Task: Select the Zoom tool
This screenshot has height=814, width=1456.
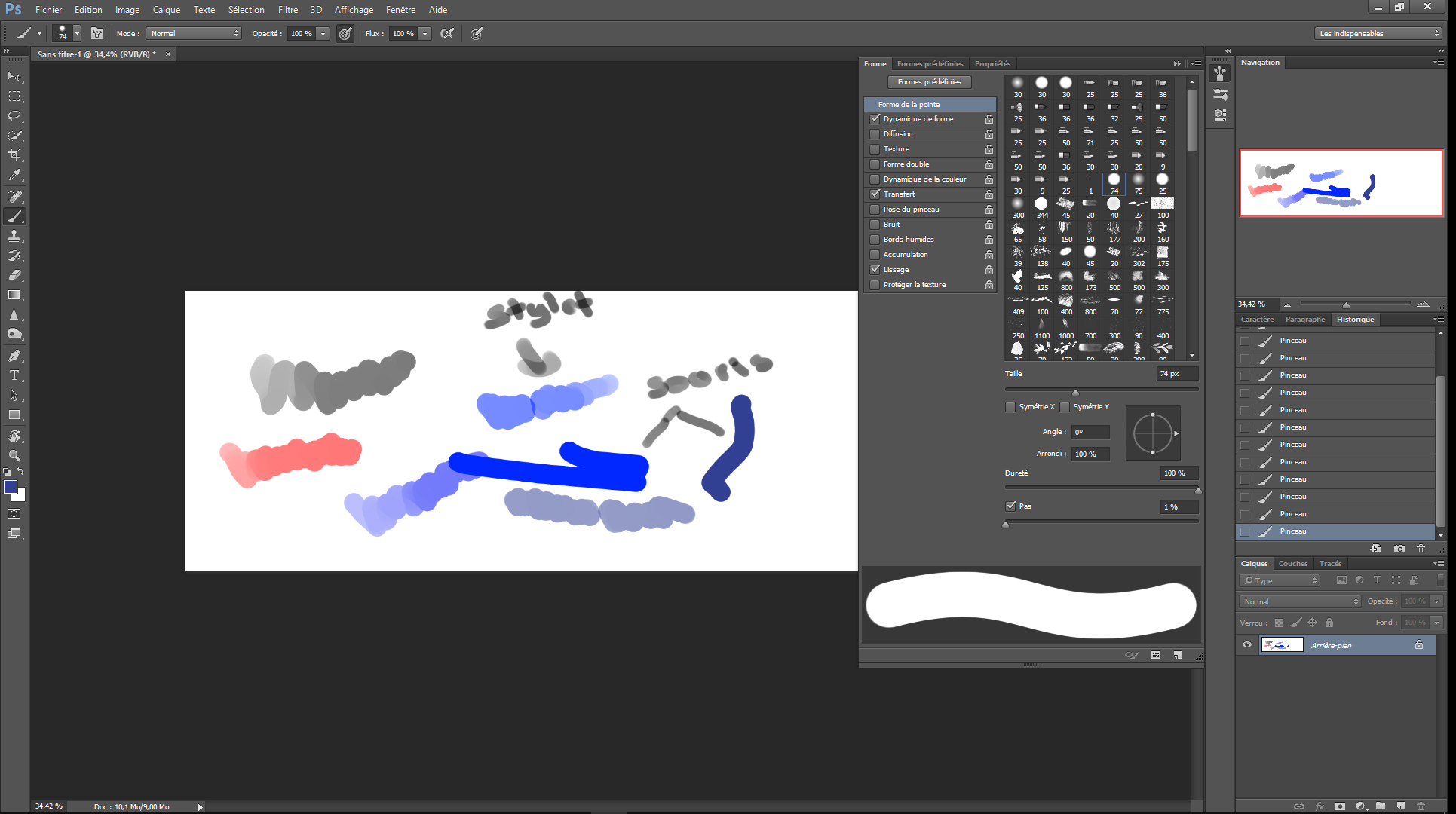Action: click(x=14, y=456)
